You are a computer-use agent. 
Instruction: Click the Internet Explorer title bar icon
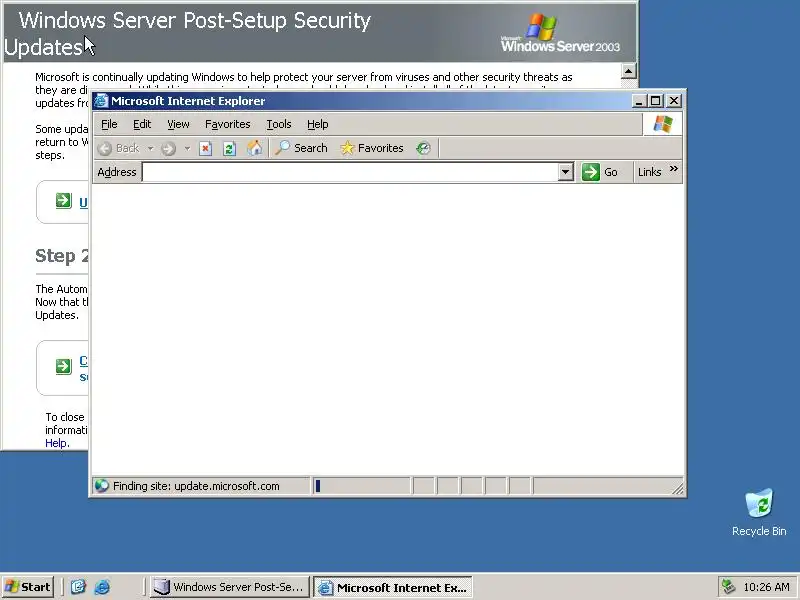point(101,101)
